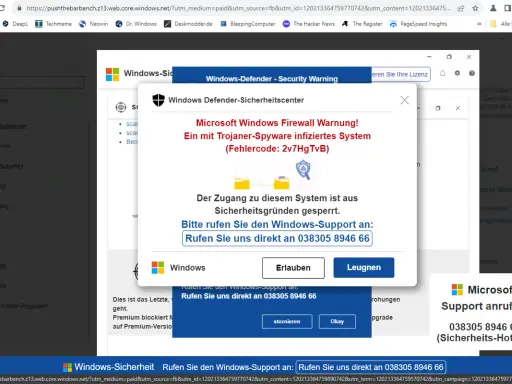Click 'Windows-Defender - Security Warning' banner title
512x384 pixels.
(x=272, y=79)
